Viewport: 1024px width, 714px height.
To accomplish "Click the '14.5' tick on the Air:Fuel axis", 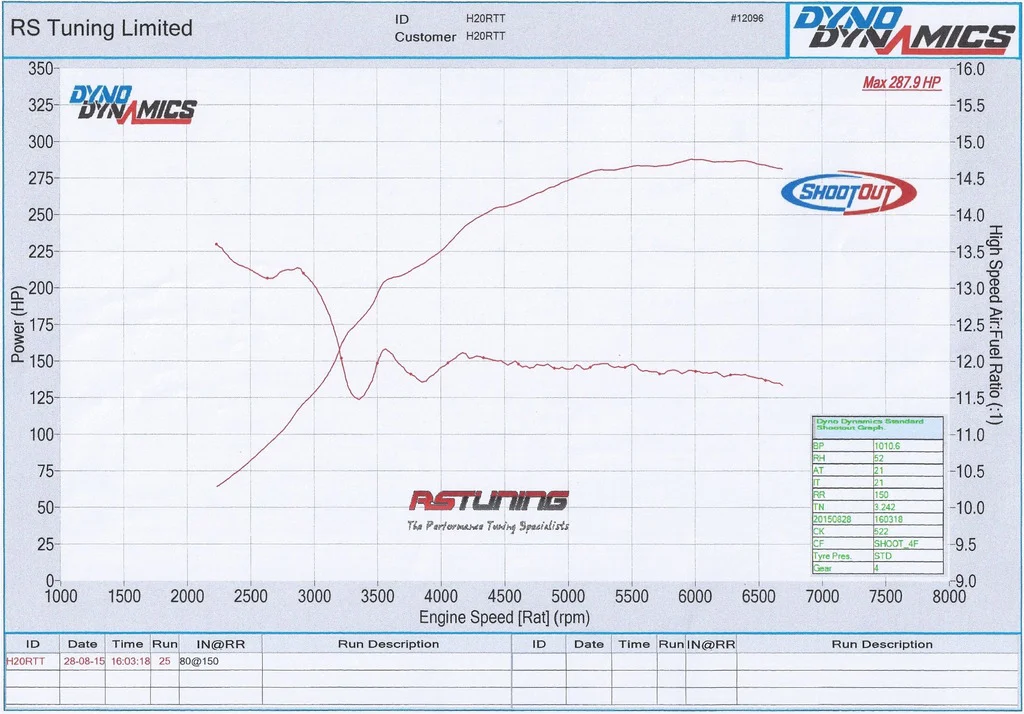I will [x=970, y=178].
